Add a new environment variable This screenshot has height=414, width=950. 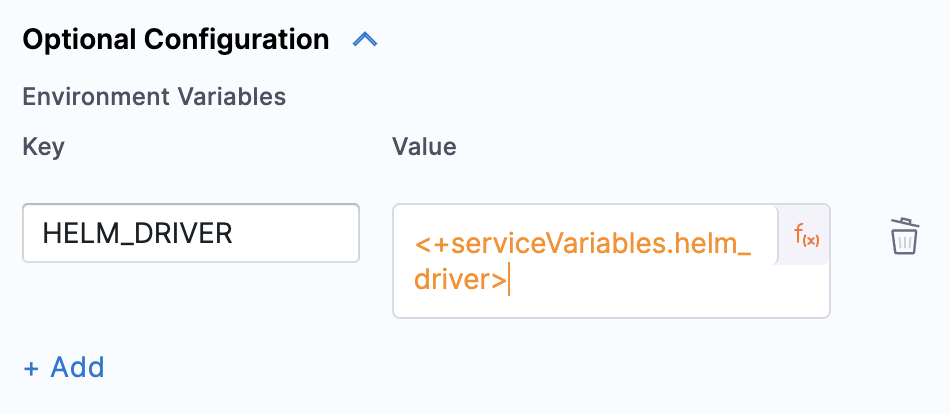tap(64, 367)
